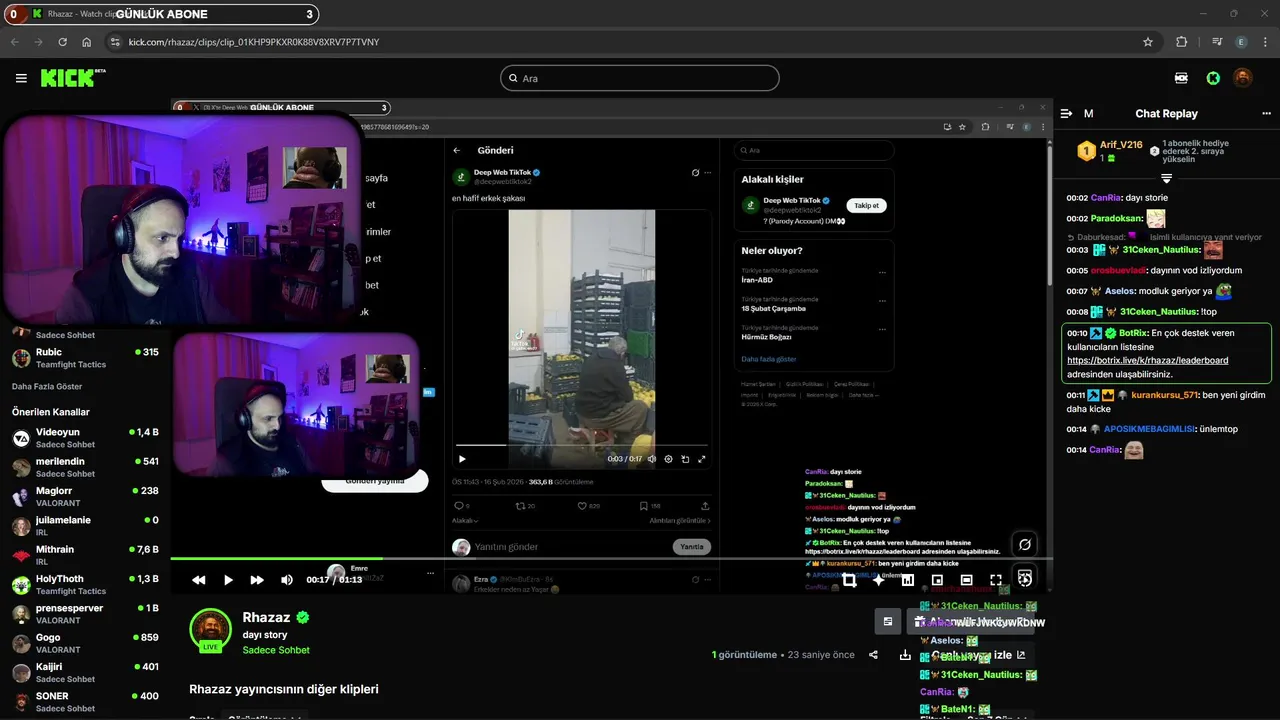Image resolution: width=1280 pixels, height=720 pixels.
Task: Open Maglorr VALORANT channel
Action: 85,497
